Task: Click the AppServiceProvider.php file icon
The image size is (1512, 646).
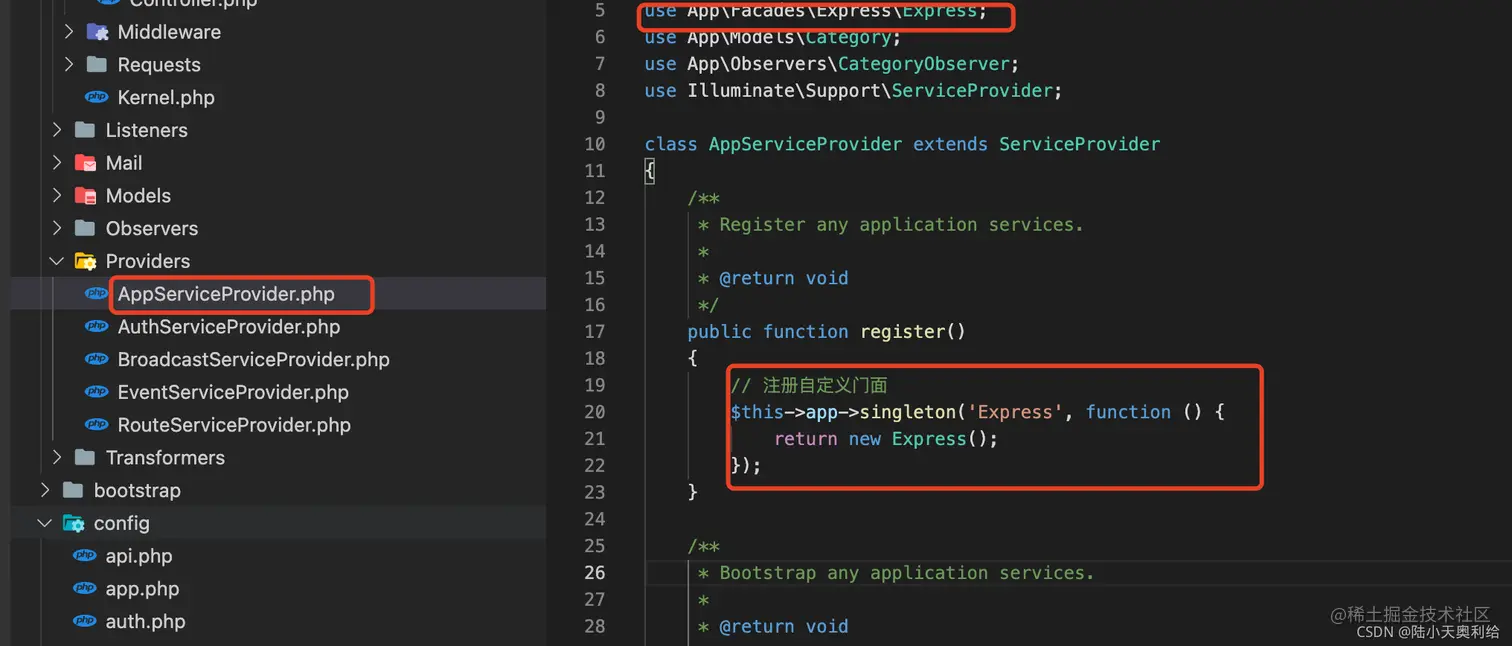Action: coord(97,294)
